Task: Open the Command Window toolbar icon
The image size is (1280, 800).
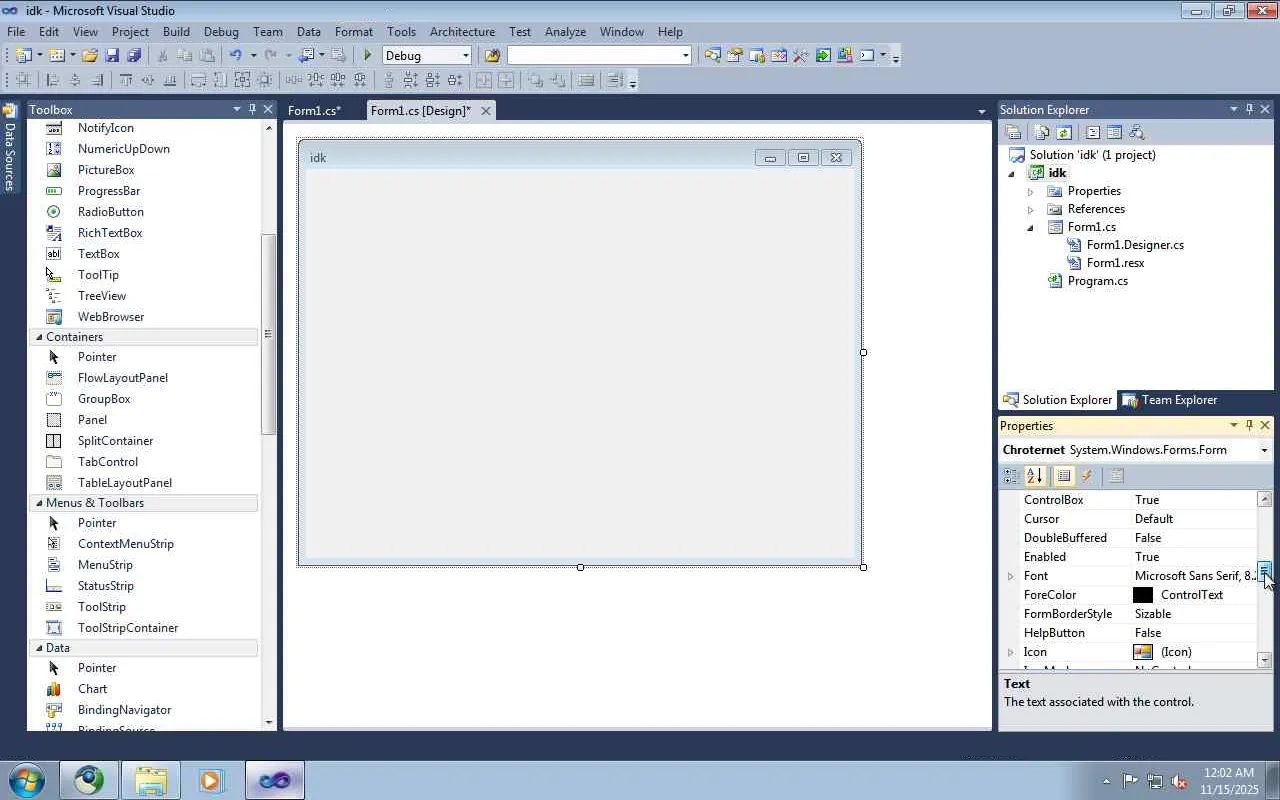Action: coord(866,56)
